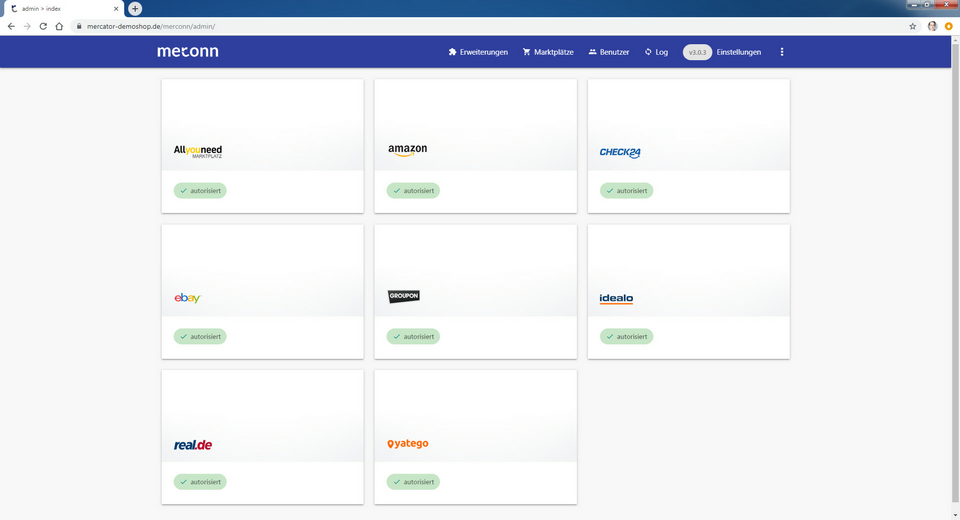Click the page vertical scrollbar

coord(955,273)
